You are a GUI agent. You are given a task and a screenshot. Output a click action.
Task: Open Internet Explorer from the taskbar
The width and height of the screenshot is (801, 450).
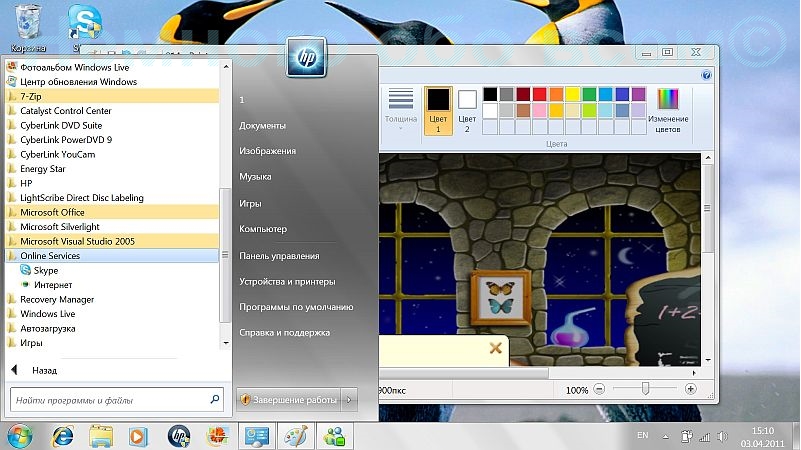point(63,436)
